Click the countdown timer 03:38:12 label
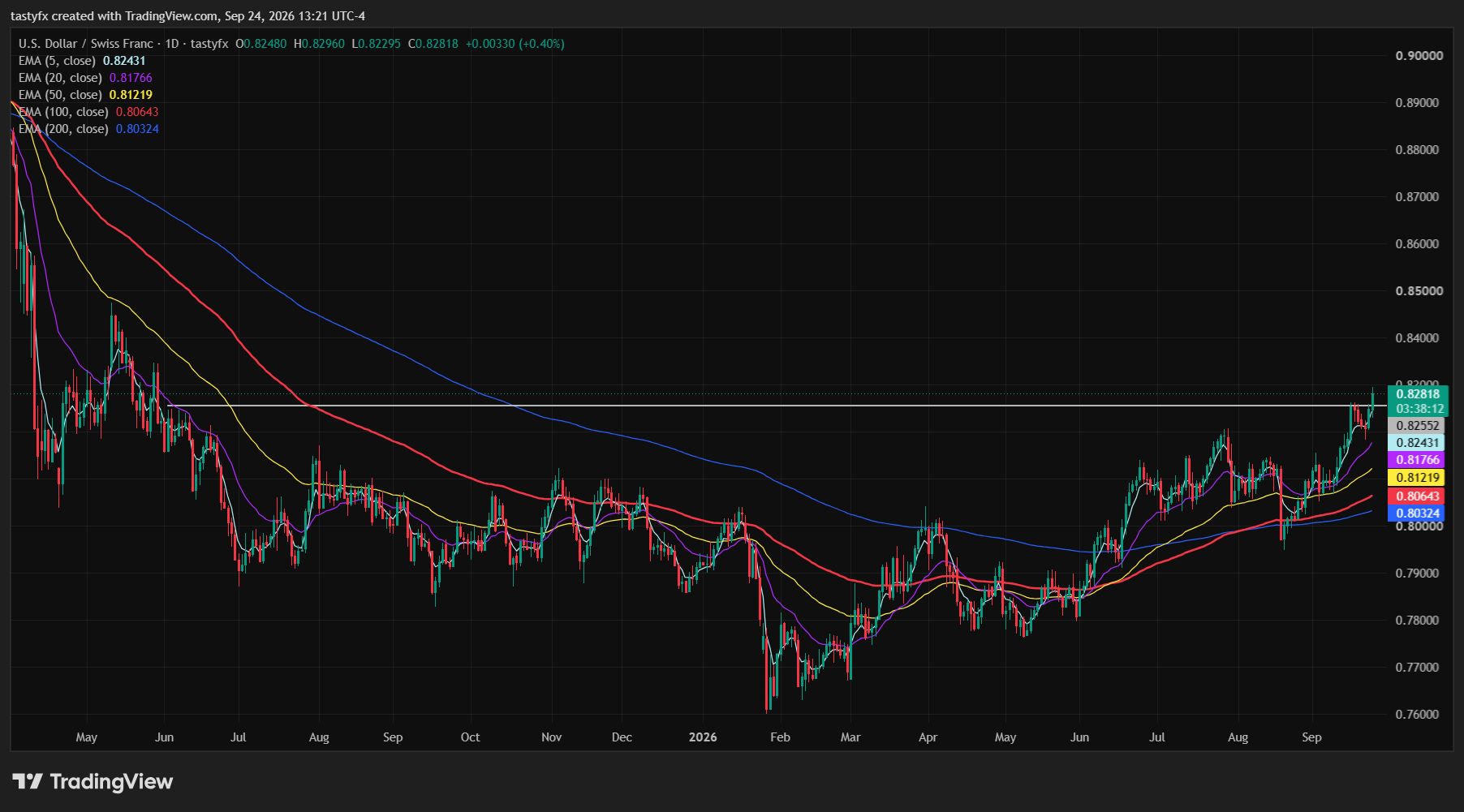Image resolution: width=1464 pixels, height=812 pixels. click(x=1419, y=409)
